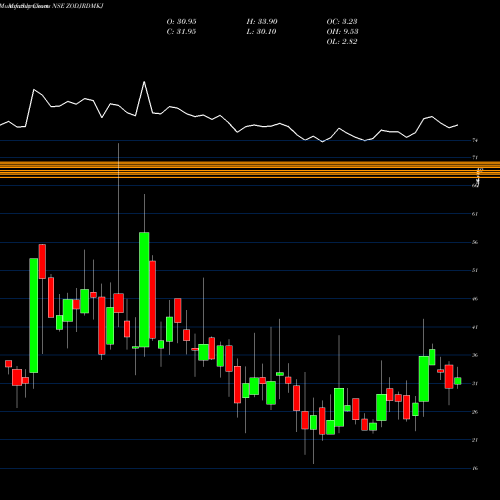Click the price axis label 71
The width and height of the screenshot is (500, 500).
pos(475,157)
